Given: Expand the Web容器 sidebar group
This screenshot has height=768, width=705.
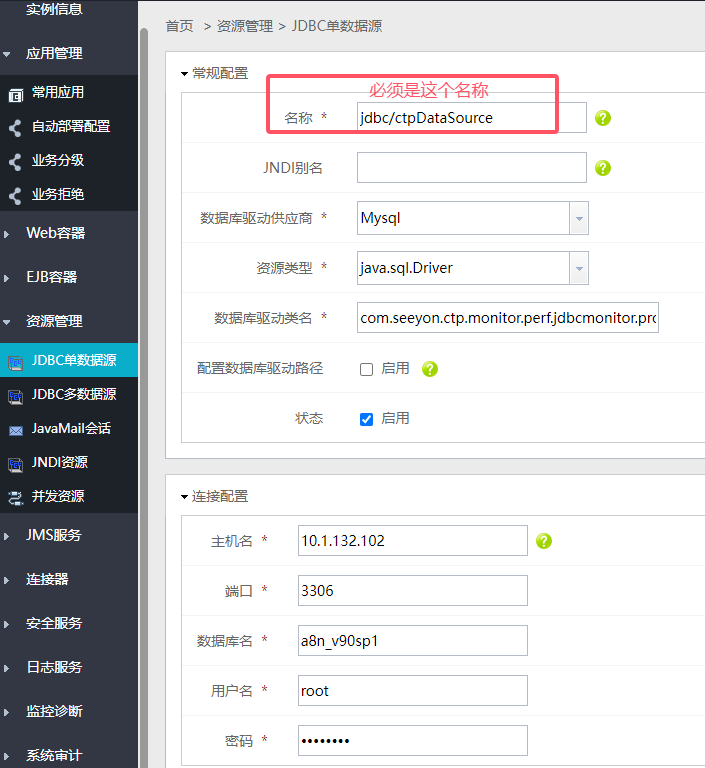Looking at the screenshot, I should coord(6,234).
